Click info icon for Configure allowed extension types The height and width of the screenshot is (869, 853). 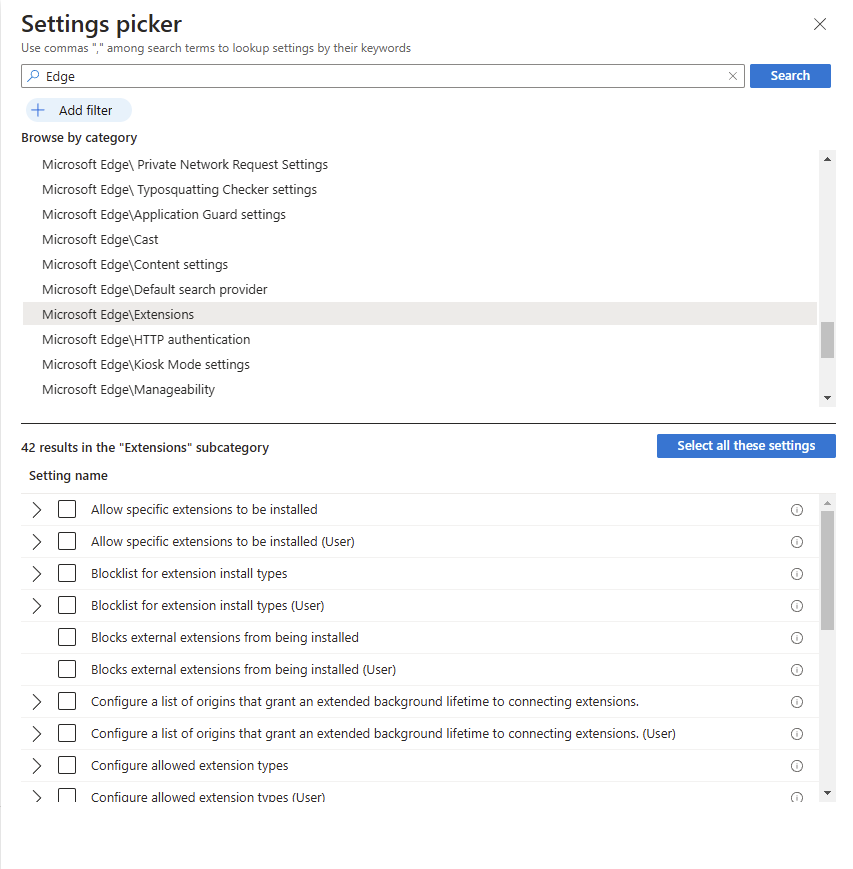[x=796, y=766]
